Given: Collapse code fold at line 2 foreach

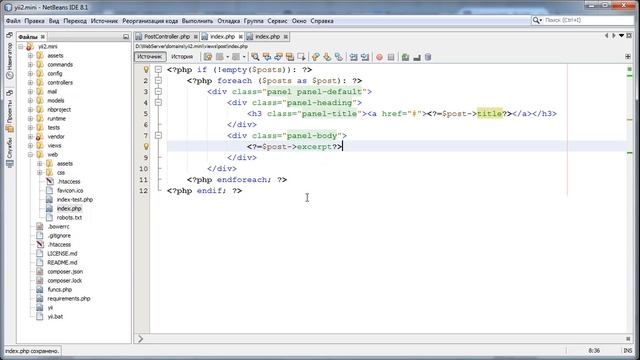Looking at the screenshot, I should pos(158,81).
